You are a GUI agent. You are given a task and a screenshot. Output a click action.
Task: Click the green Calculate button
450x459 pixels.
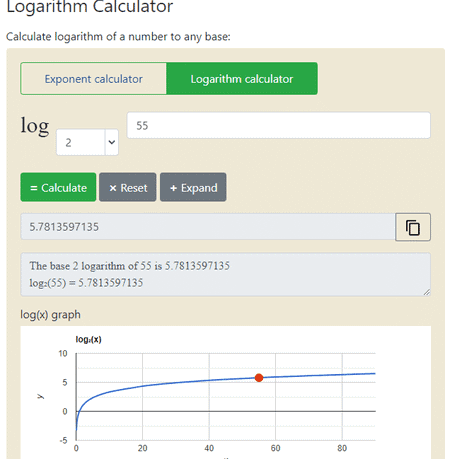click(x=58, y=187)
